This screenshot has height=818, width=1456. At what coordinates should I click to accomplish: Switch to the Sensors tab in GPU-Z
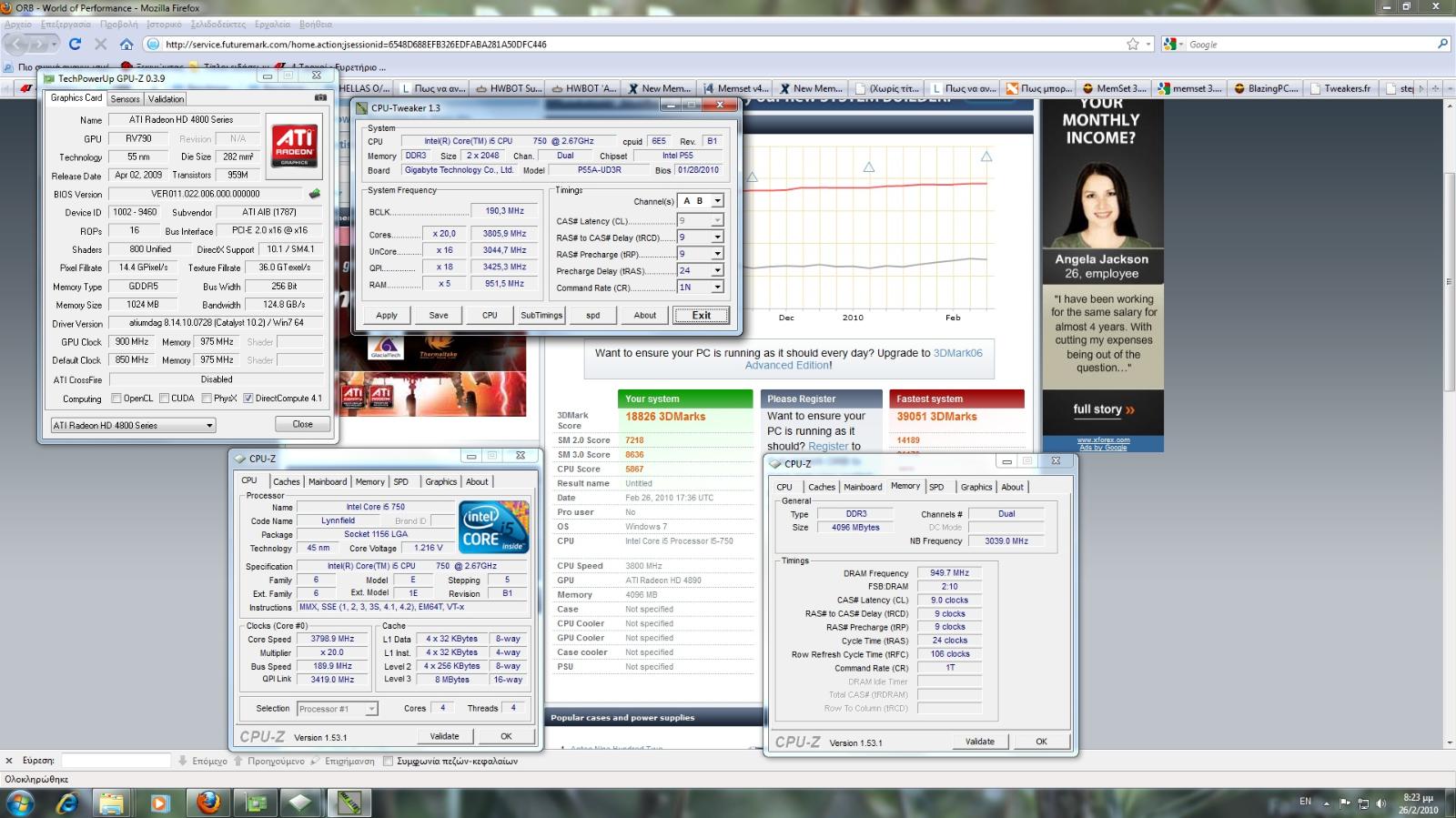(x=126, y=99)
